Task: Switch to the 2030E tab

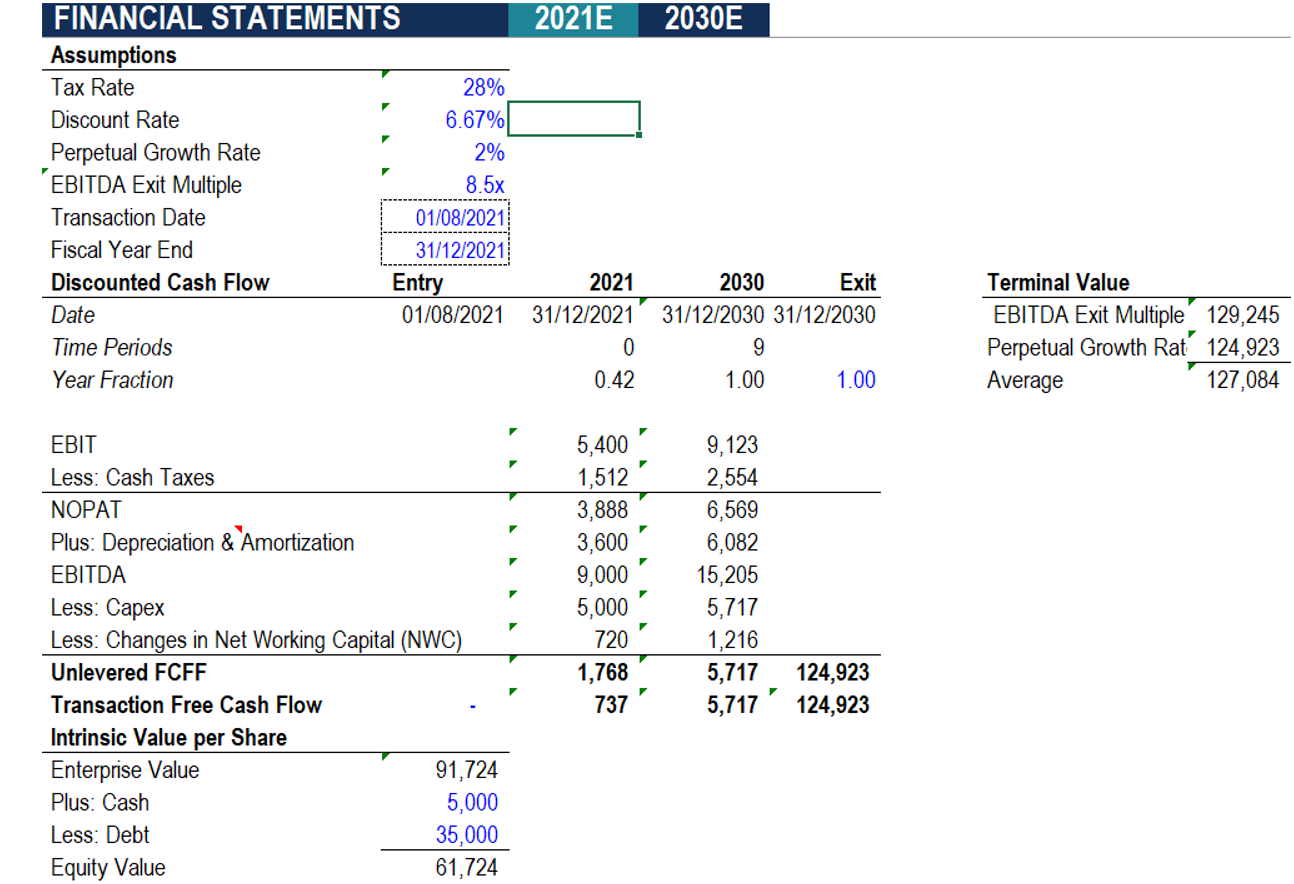Action: click(703, 18)
